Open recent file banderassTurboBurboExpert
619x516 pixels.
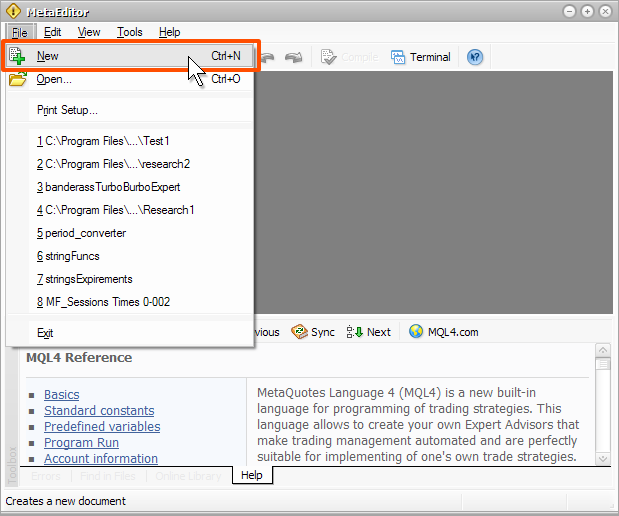pyautogui.click(x=130, y=187)
